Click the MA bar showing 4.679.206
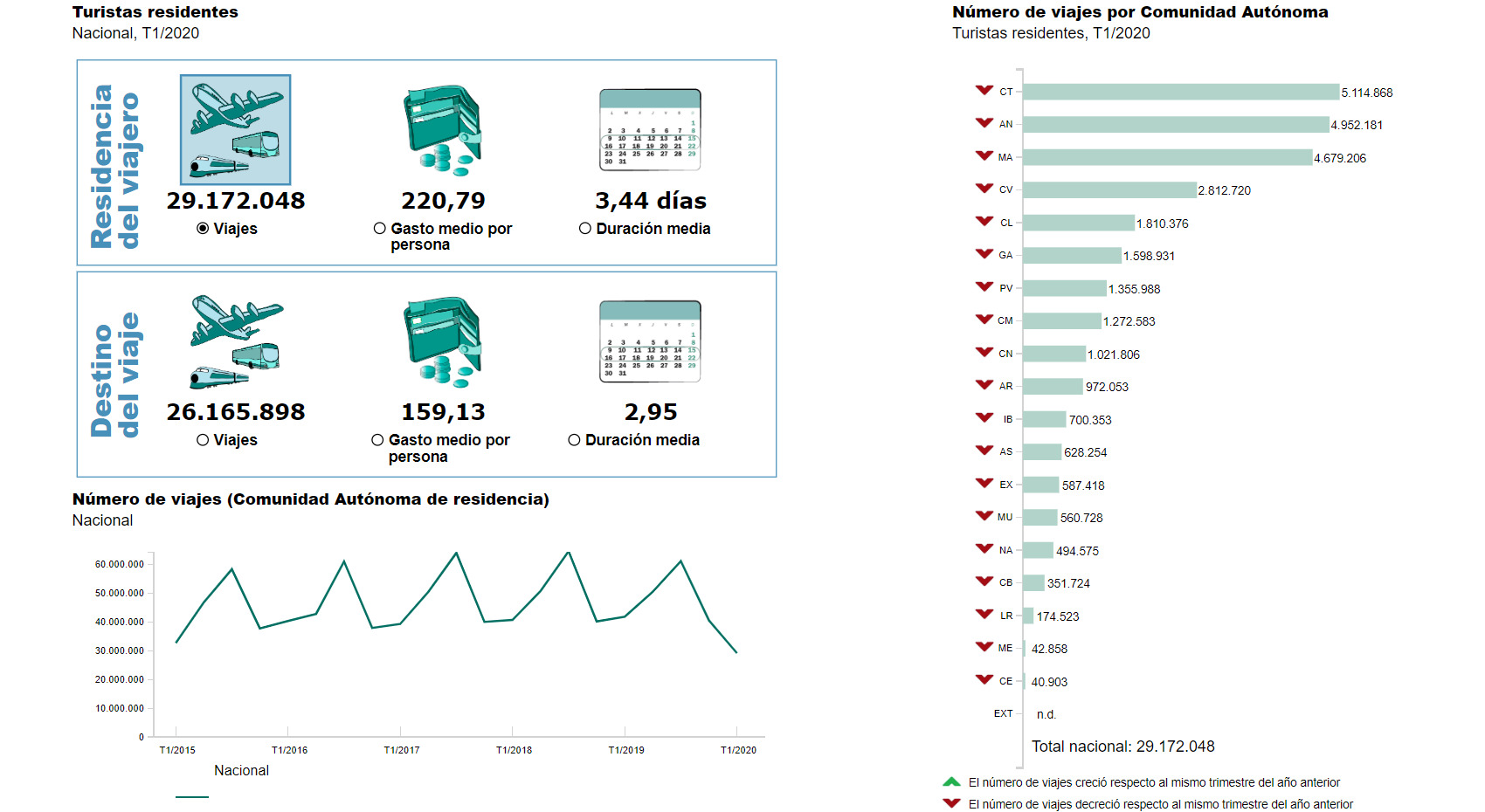 1167,157
